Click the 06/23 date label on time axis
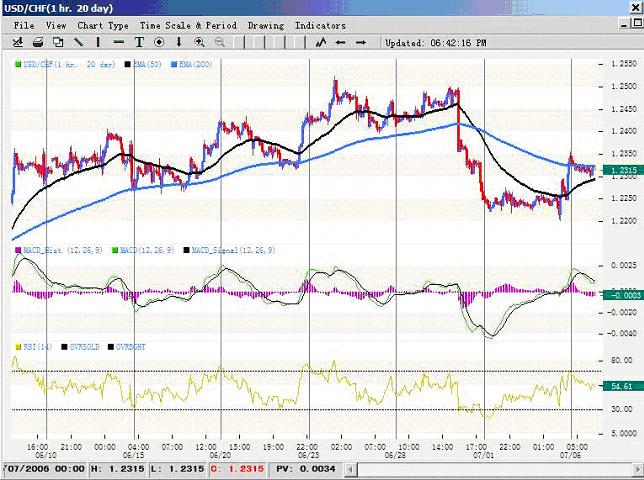The height and width of the screenshot is (480, 644). click(x=308, y=455)
